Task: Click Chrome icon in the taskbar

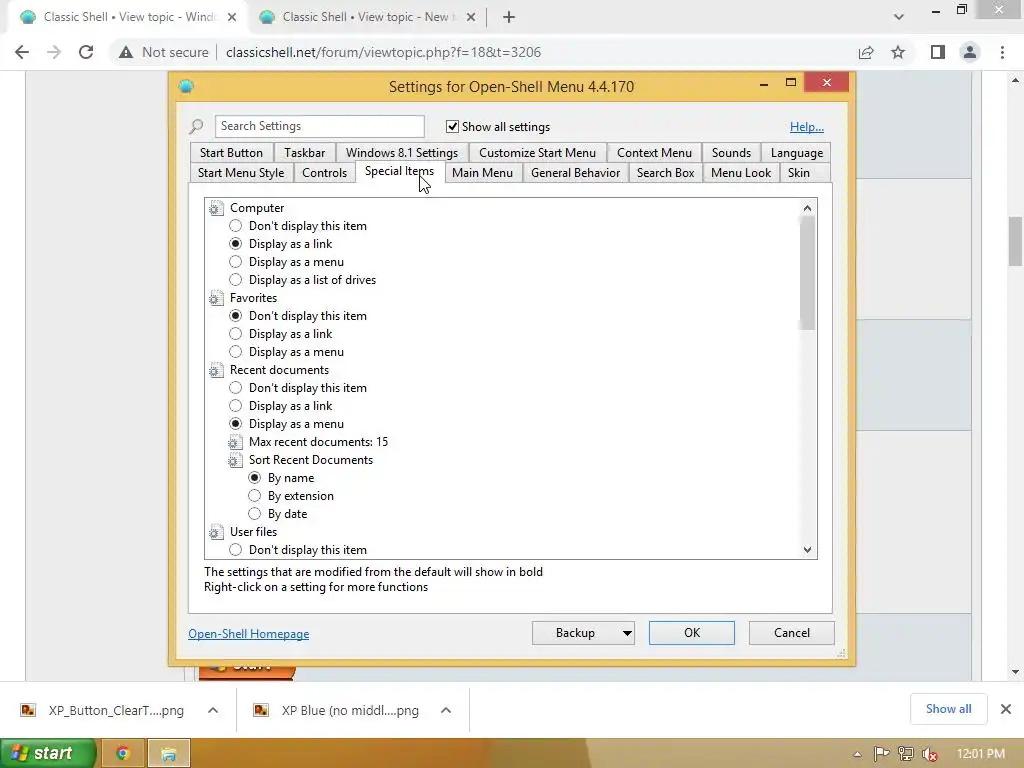Action: pyautogui.click(x=123, y=754)
